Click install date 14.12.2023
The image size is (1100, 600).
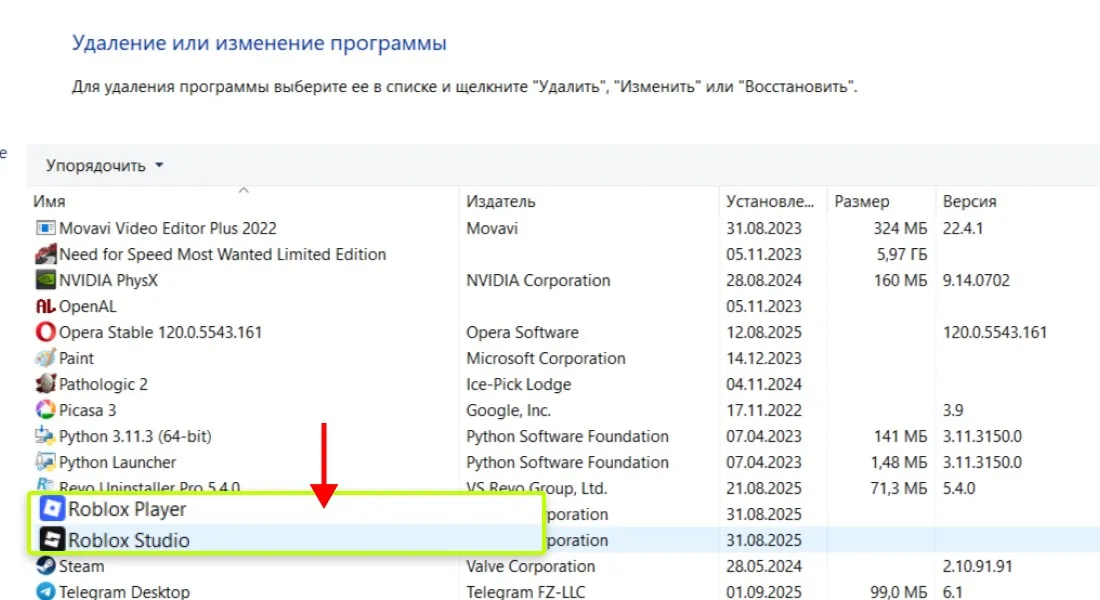(763, 358)
